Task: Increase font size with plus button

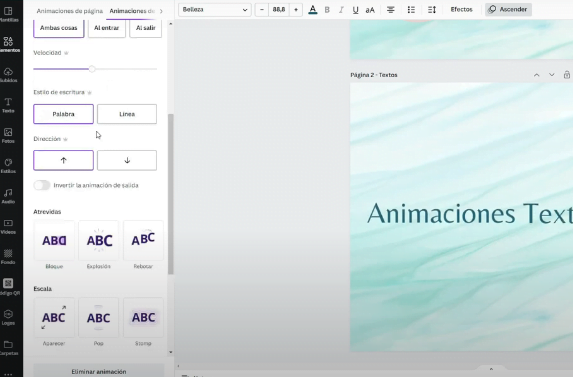Action: click(x=296, y=9)
